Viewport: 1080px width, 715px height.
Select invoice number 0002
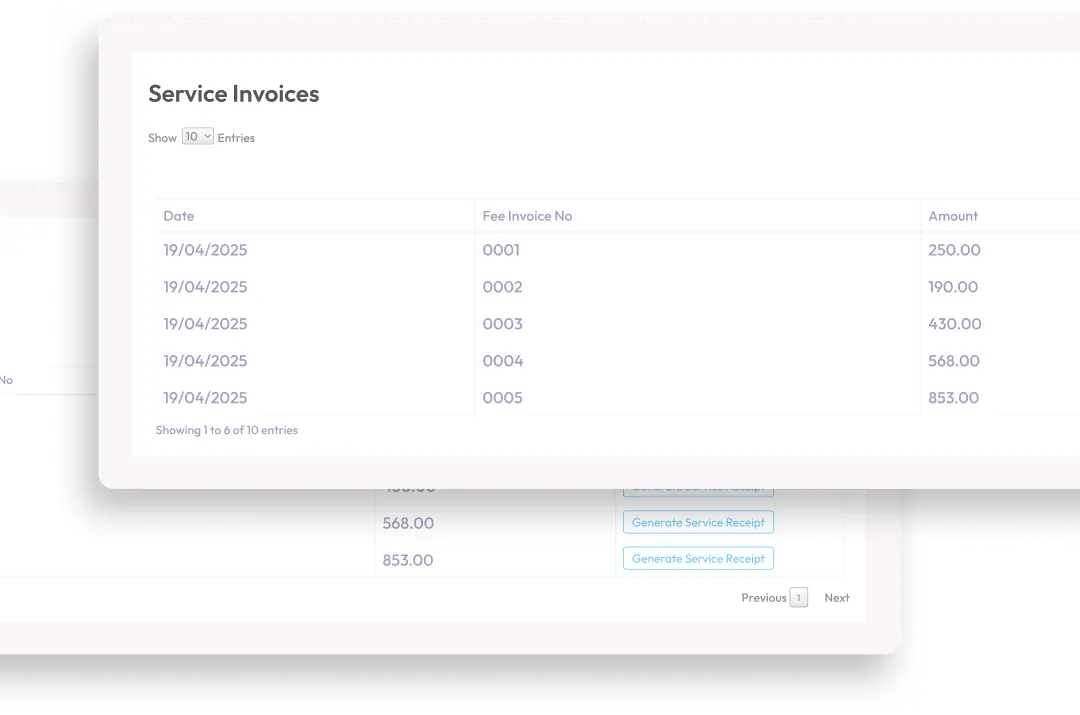coord(502,287)
